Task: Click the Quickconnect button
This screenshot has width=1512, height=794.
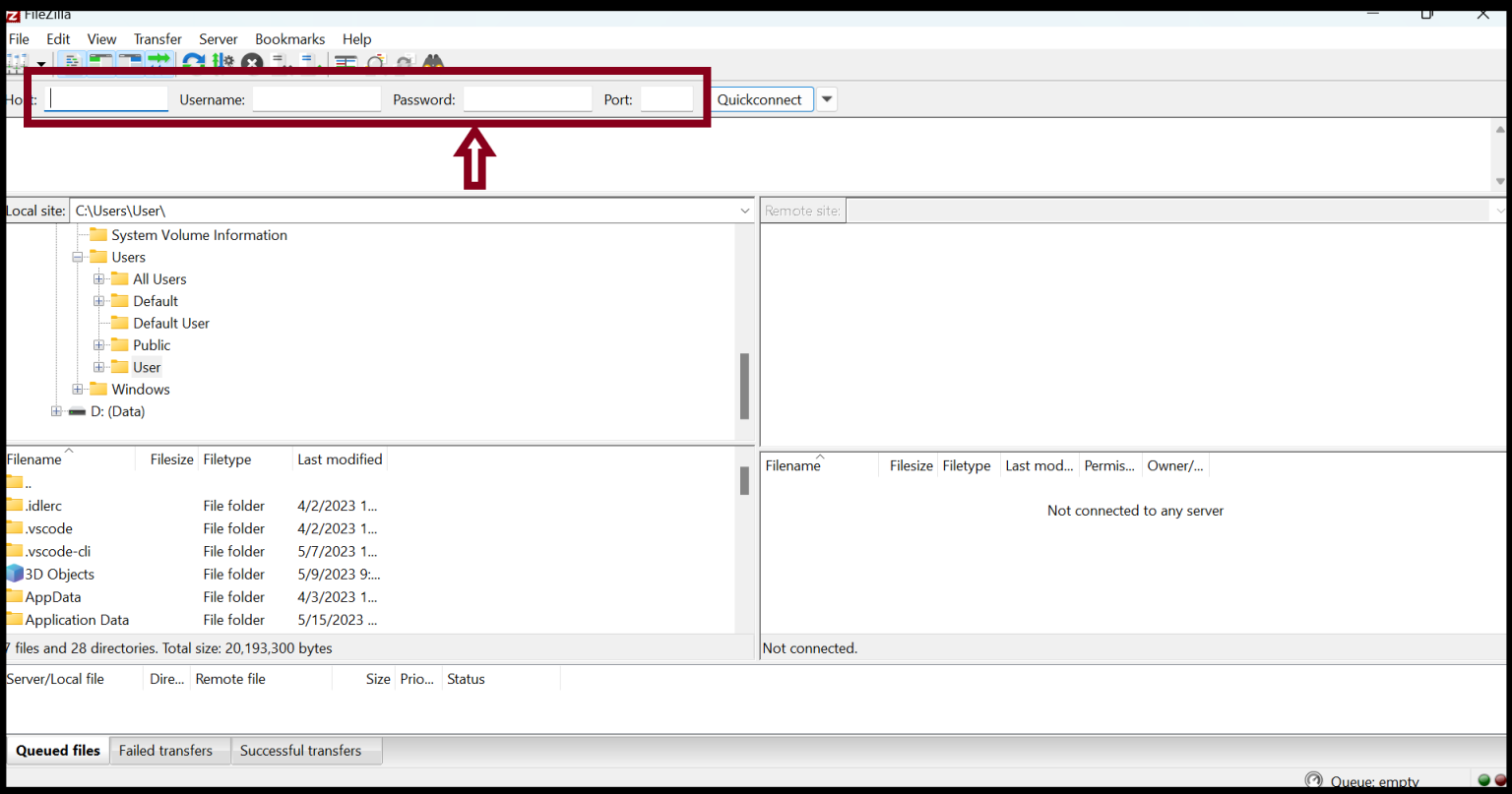Action: pyautogui.click(x=760, y=99)
